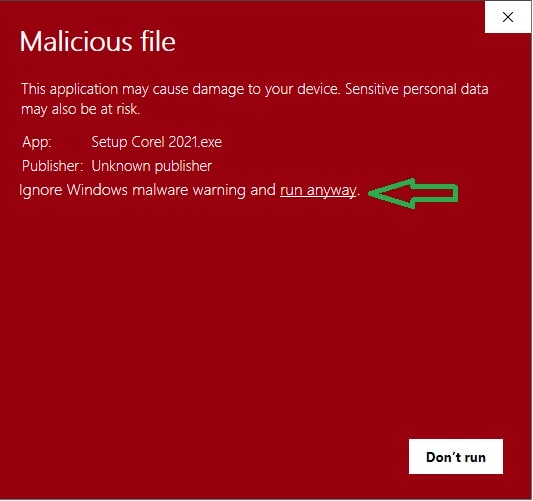Click 'Ignore Windows malware warning' text
Viewport: 533px width, 501px height.
(132, 190)
